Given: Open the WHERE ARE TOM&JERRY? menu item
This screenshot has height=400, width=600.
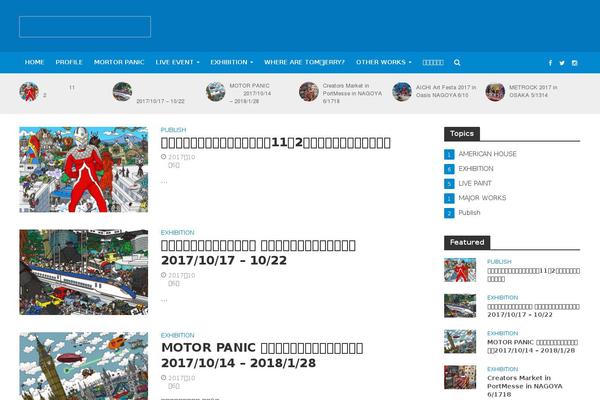Looking at the screenshot, I should pos(304,62).
